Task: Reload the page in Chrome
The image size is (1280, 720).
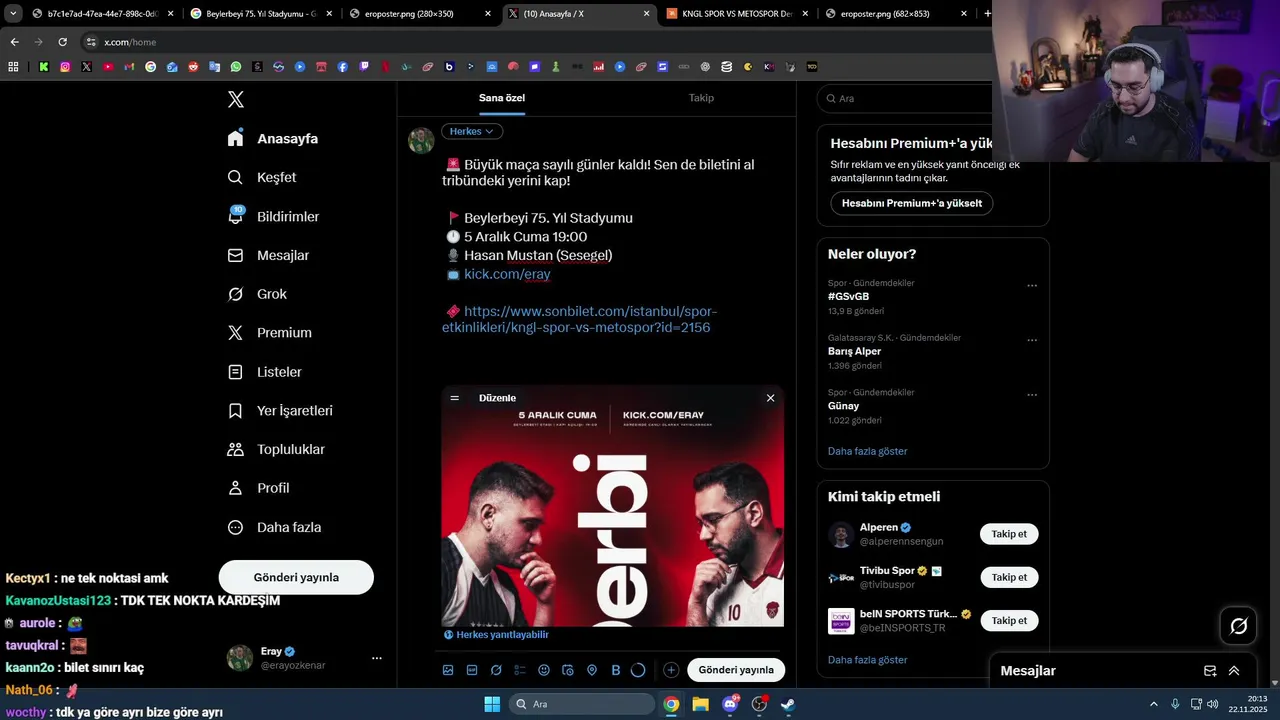Action: click(62, 42)
